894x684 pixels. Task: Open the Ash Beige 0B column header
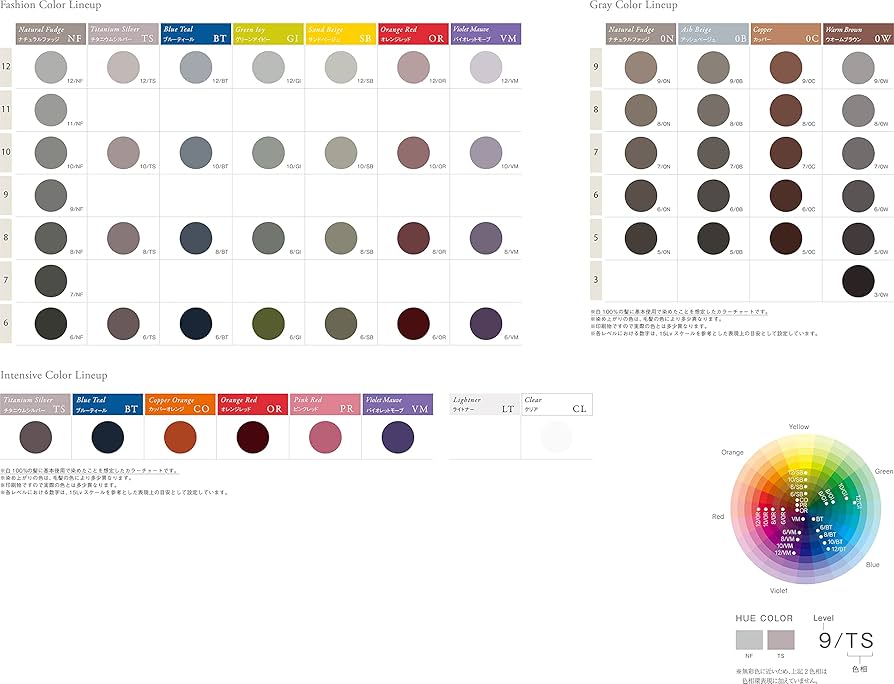712,36
